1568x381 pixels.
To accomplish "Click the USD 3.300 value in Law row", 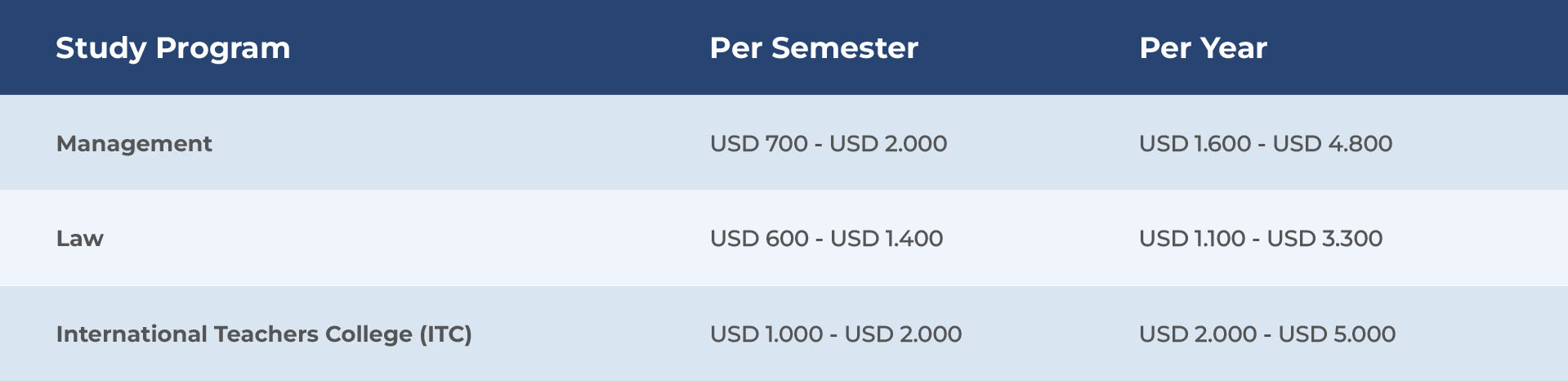I will [x=1325, y=239].
